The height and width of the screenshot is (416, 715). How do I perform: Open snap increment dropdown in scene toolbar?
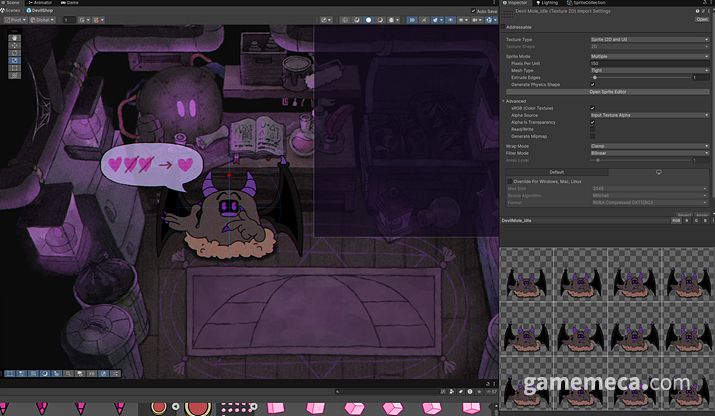98,20
